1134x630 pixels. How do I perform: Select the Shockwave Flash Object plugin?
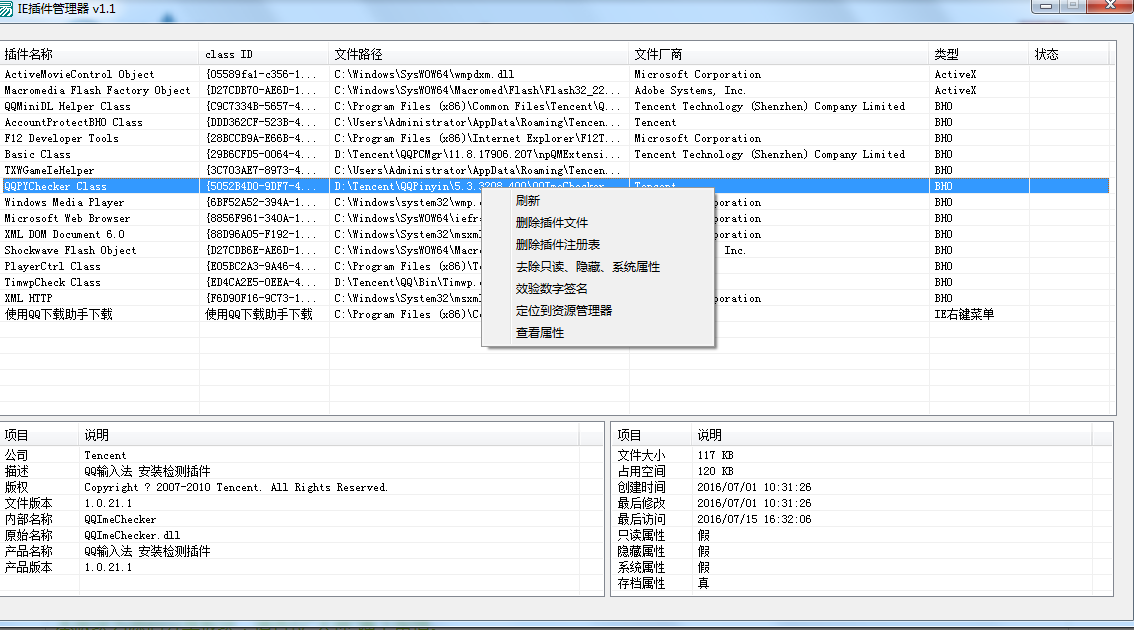tap(70, 250)
